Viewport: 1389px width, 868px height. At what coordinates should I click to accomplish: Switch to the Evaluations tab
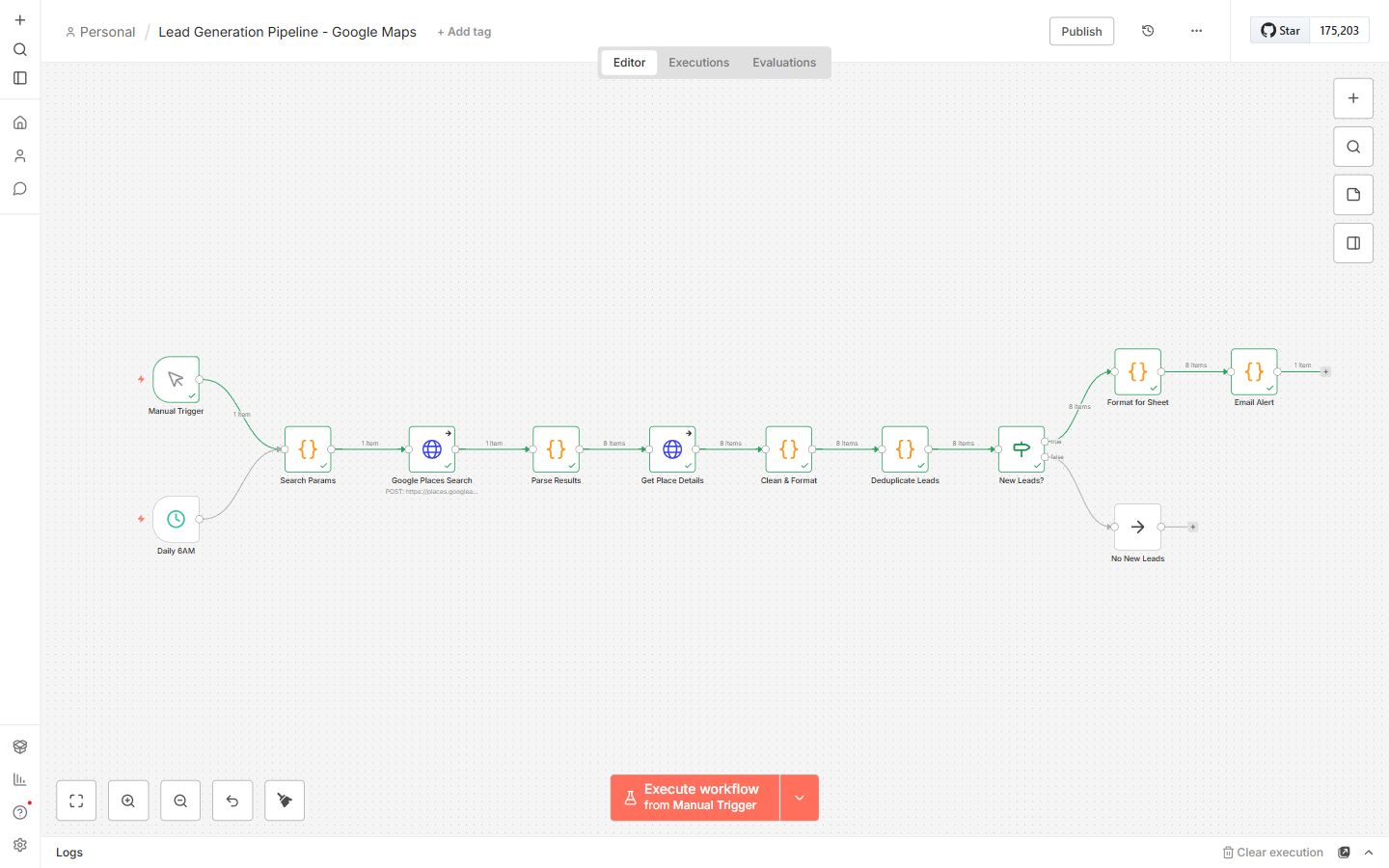pos(783,62)
